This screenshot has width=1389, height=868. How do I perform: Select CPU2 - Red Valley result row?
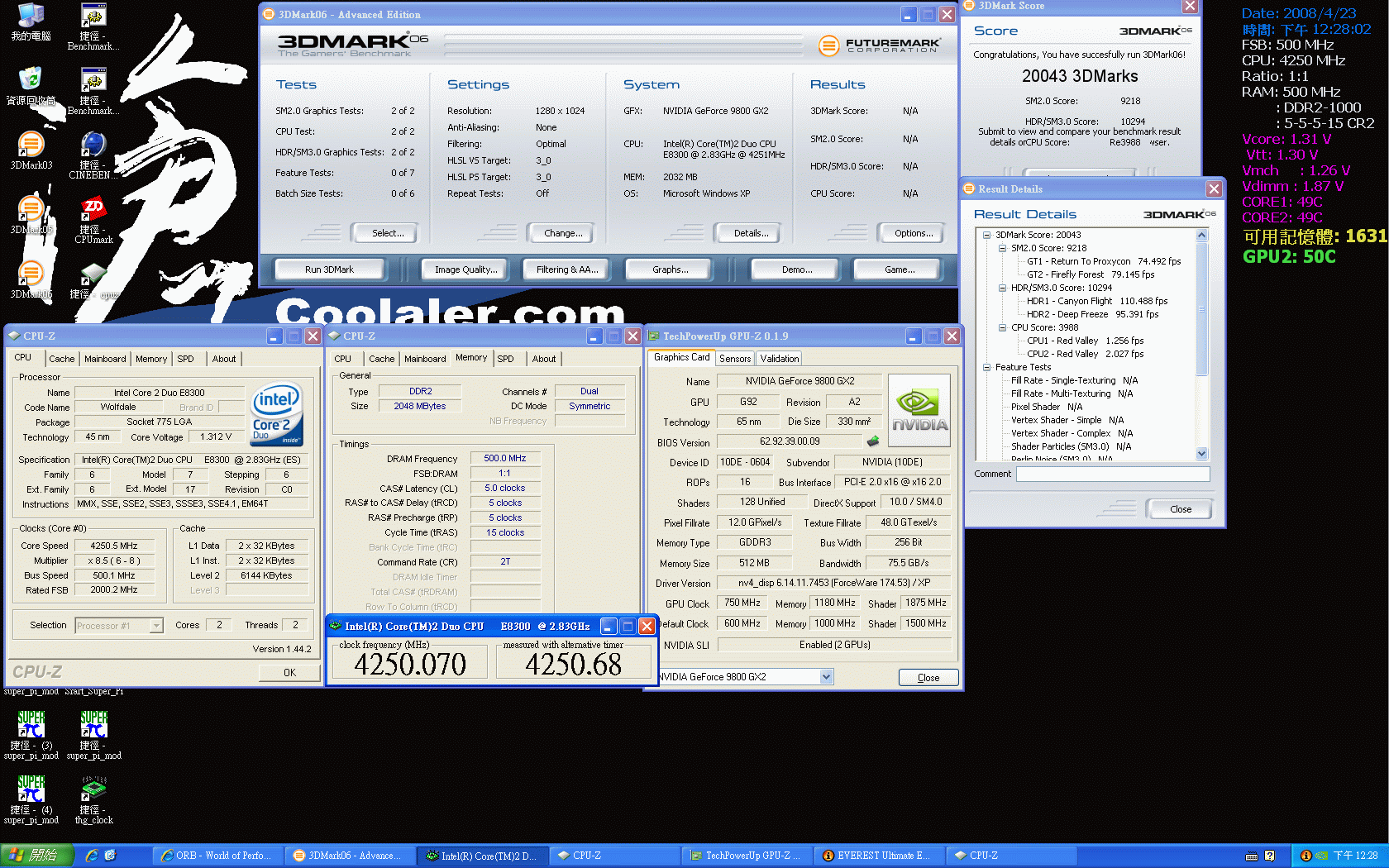pos(1085,354)
